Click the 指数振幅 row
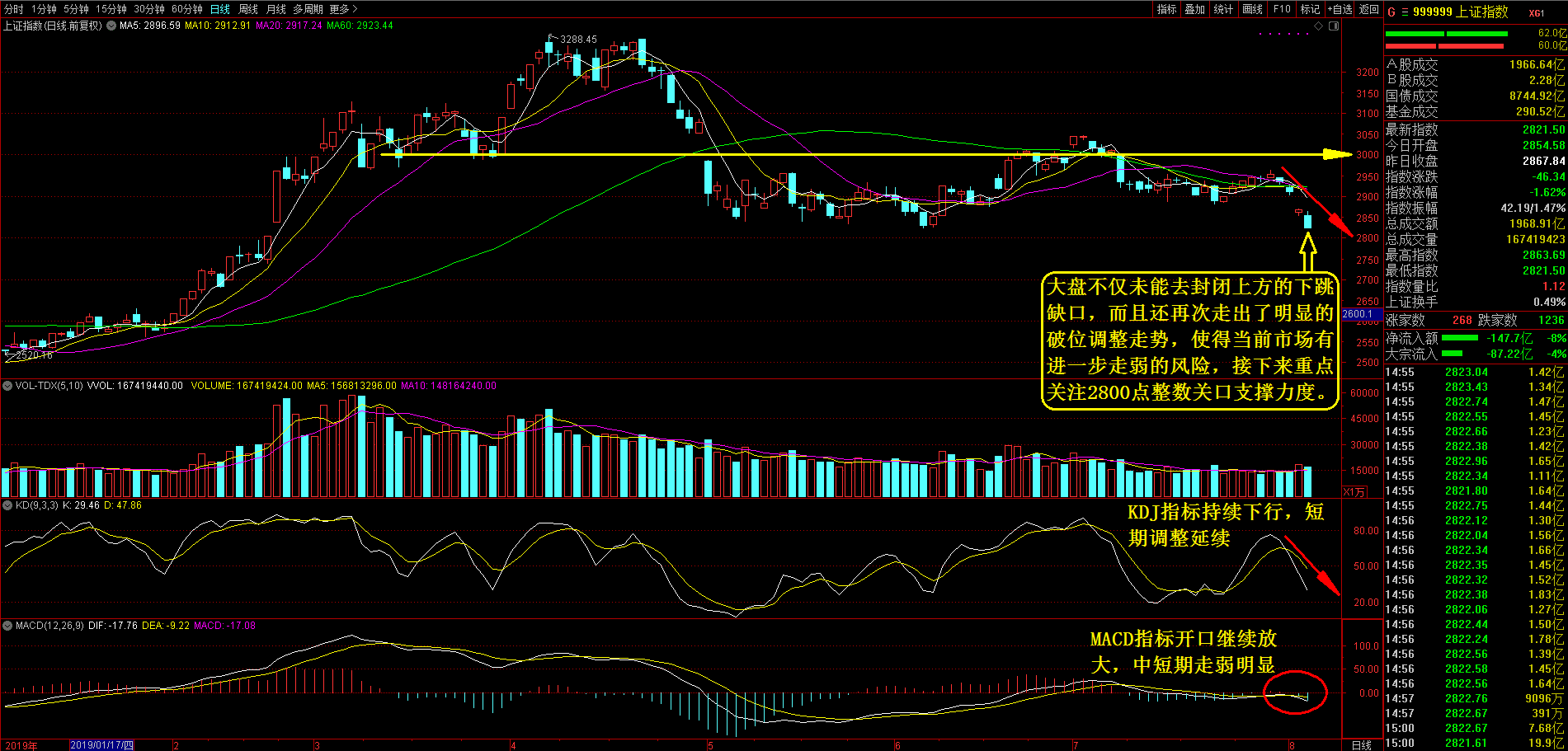This screenshot has height=751, width=1568. [1476, 208]
